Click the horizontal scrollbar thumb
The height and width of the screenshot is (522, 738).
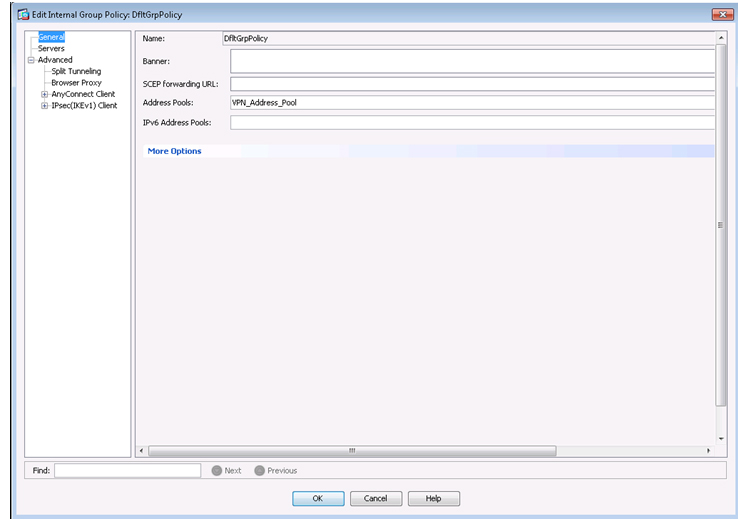tap(352, 451)
